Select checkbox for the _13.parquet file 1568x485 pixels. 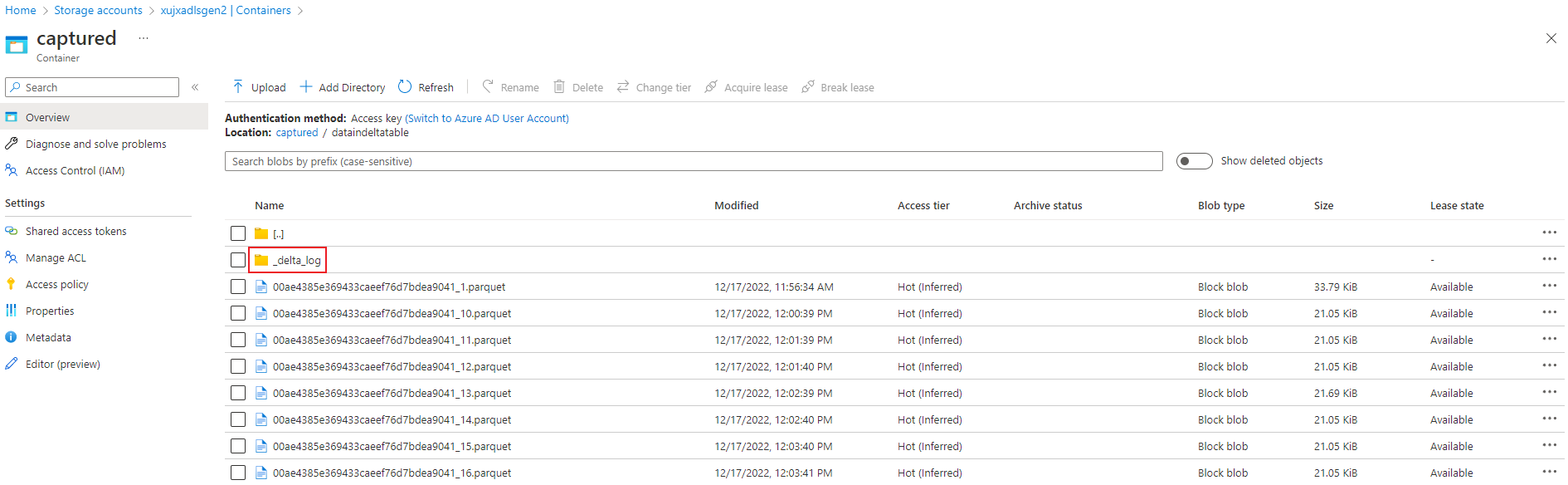pos(238,393)
